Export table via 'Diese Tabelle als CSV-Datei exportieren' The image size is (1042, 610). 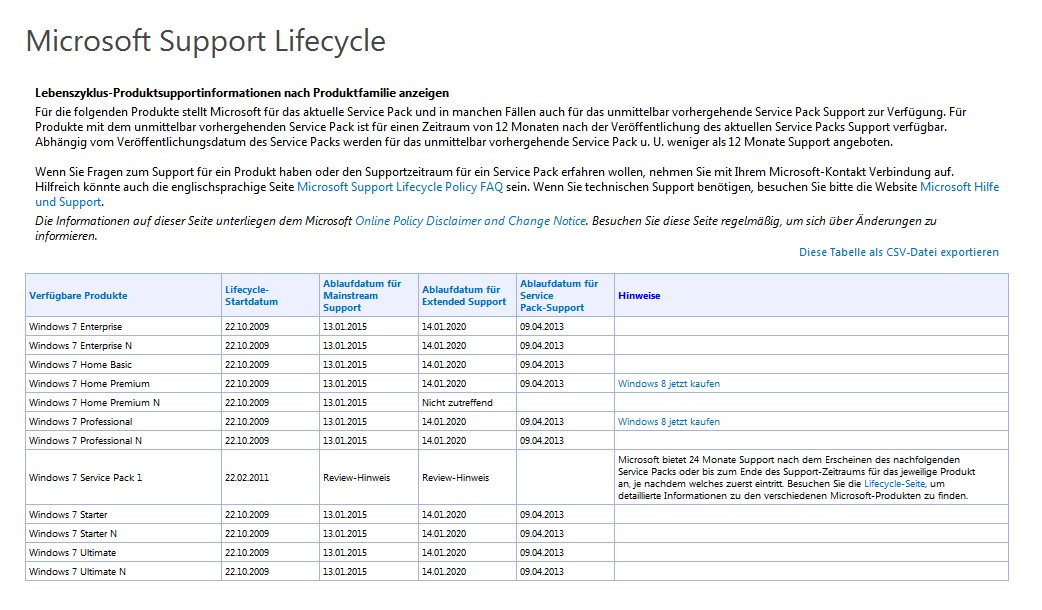pyautogui.click(x=898, y=252)
